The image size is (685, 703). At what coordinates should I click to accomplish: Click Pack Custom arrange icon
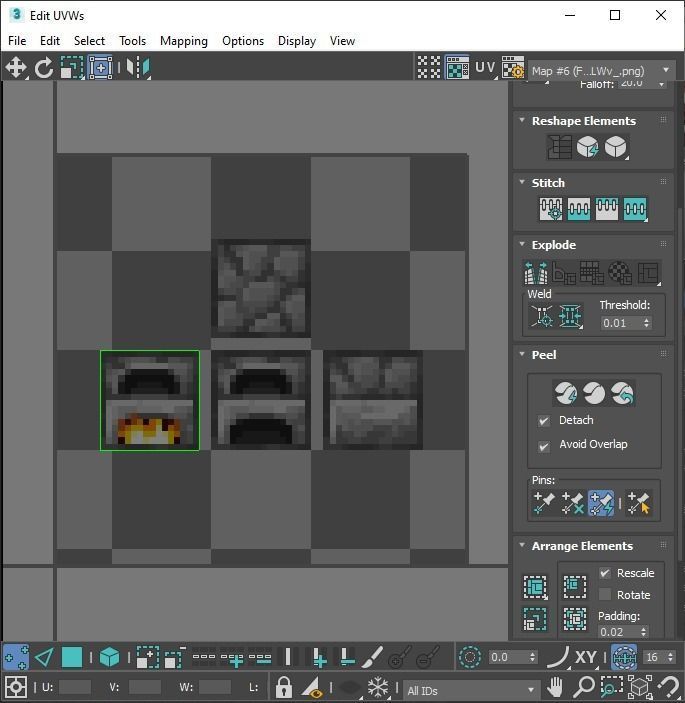(535, 586)
